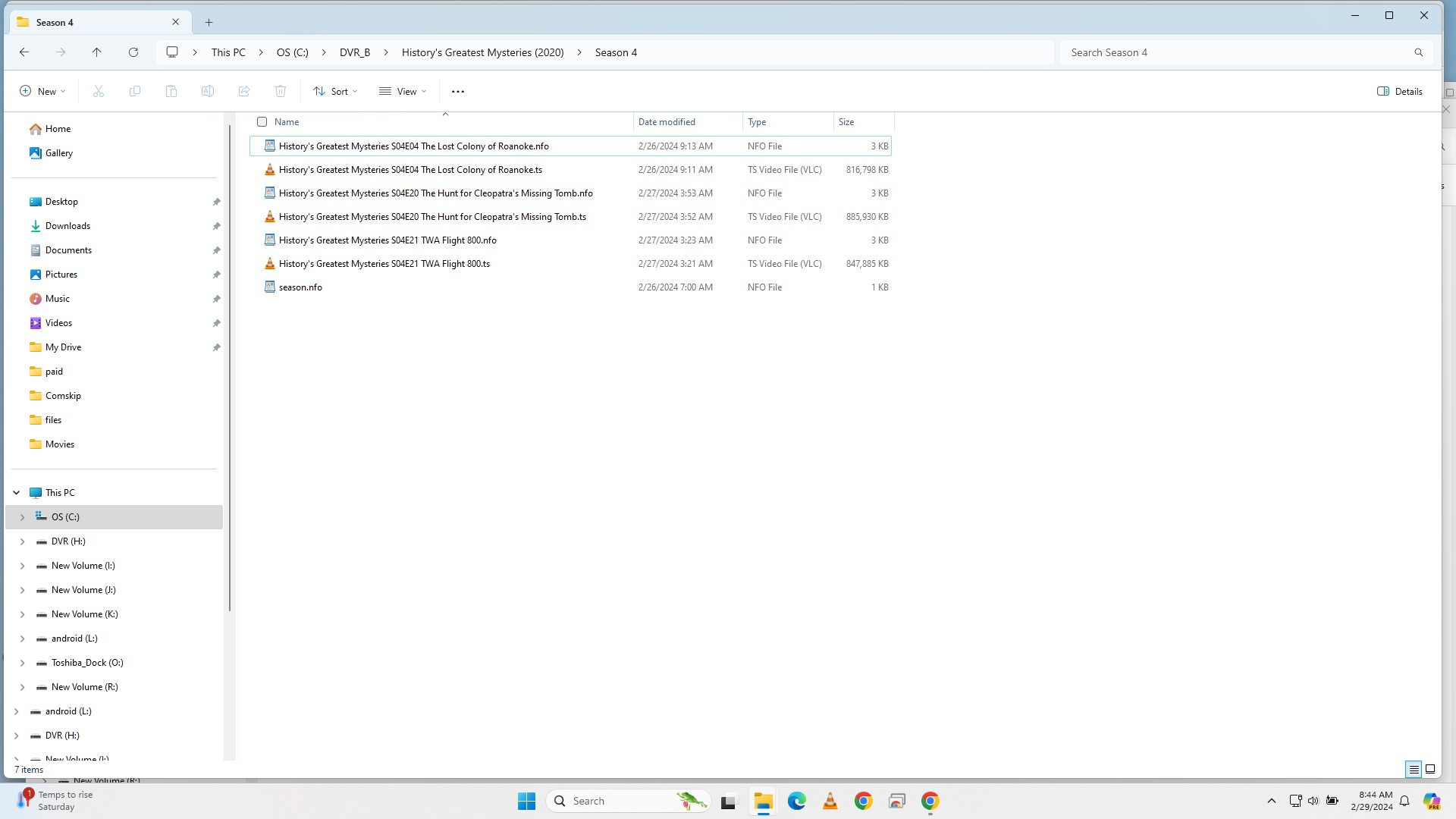1456x819 pixels.
Task: Open the View dropdown menu
Action: click(403, 91)
